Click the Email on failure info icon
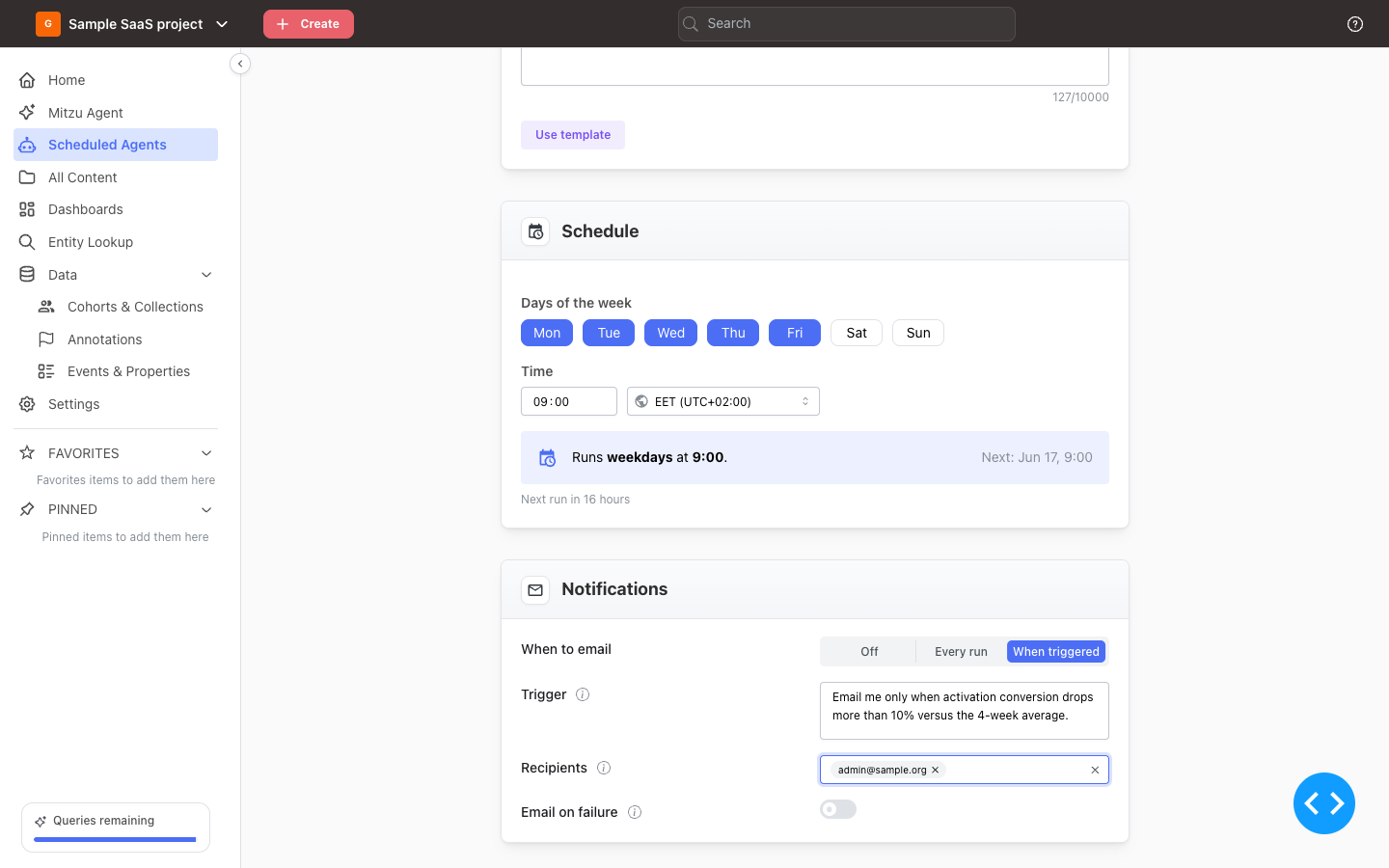The width and height of the screenshot is (1389, 868). (x=635, y=812)
